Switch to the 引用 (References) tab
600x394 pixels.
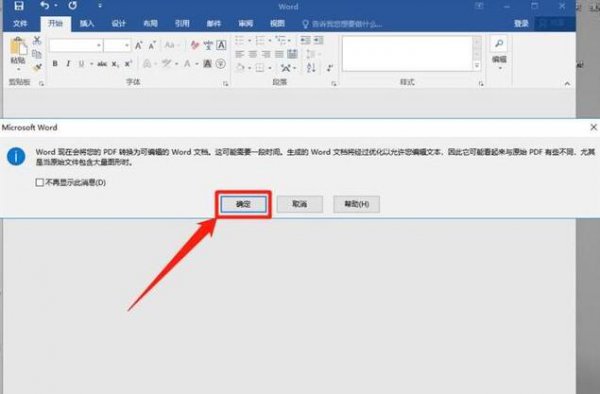tap(182, 24)
